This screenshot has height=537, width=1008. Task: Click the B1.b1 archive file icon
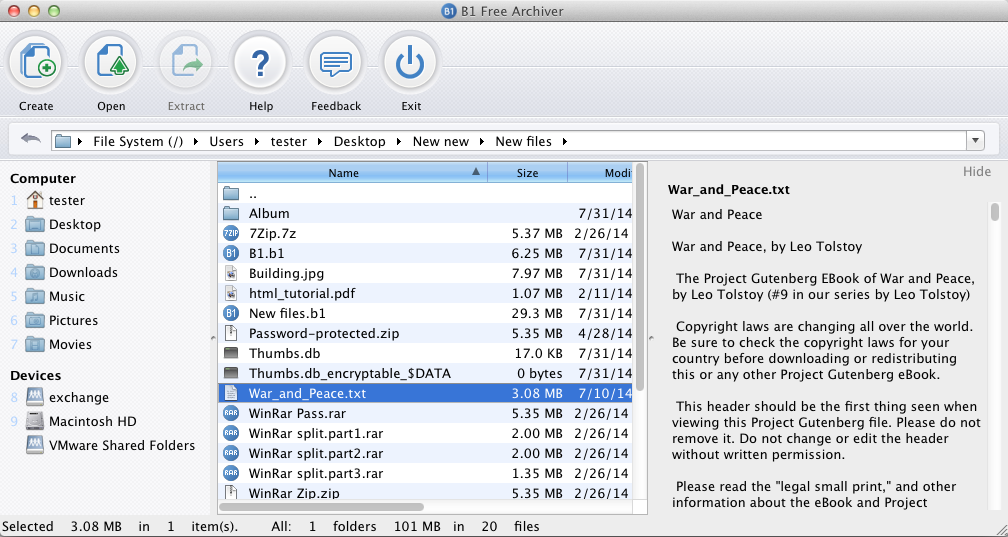click(231, 253)
